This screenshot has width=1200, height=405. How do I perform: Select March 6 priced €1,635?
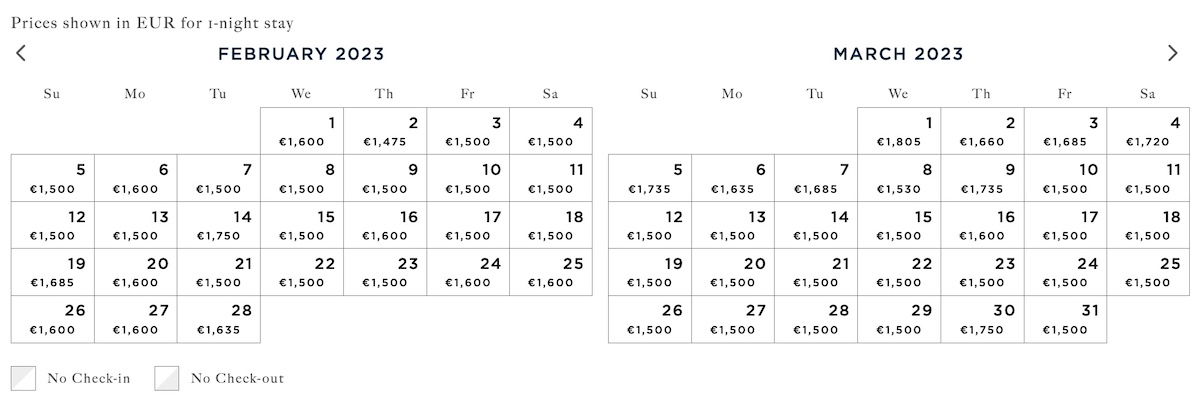tap(733, 178)
